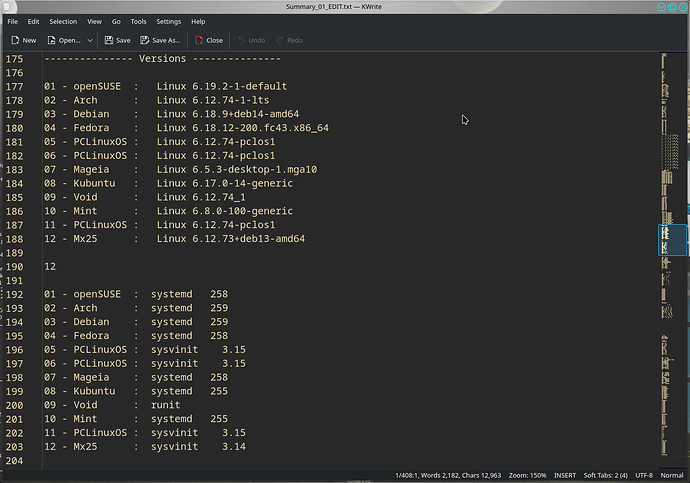
Task: Click line number 204 in the gutter
Action: pos(14,461)
